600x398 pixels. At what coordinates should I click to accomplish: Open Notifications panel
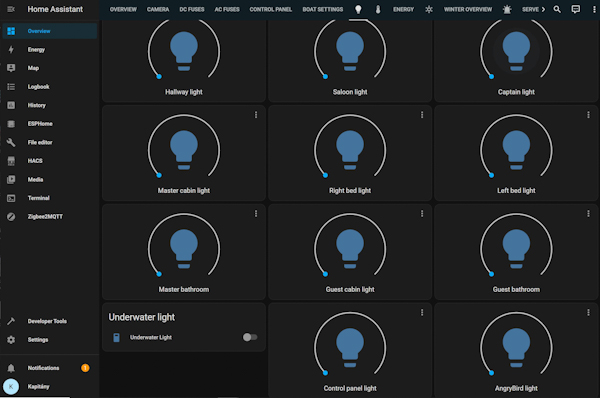click(50, 368)
